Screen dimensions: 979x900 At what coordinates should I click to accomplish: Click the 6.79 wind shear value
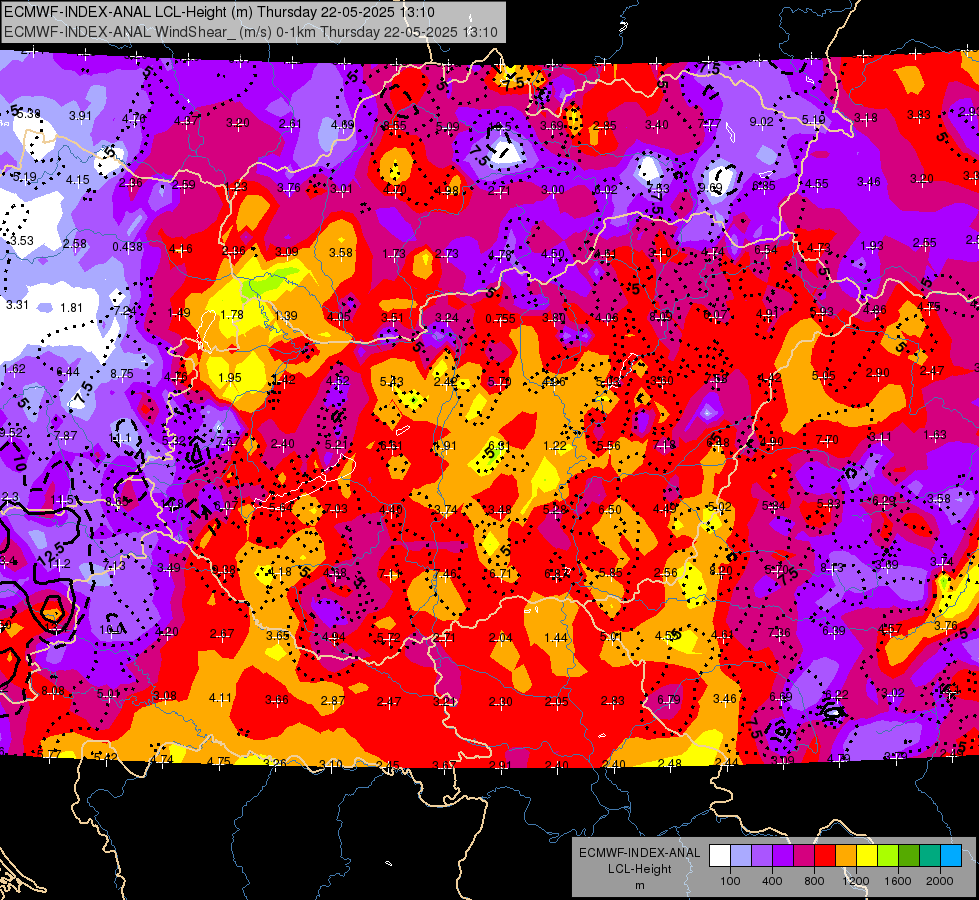coord(669,700)
